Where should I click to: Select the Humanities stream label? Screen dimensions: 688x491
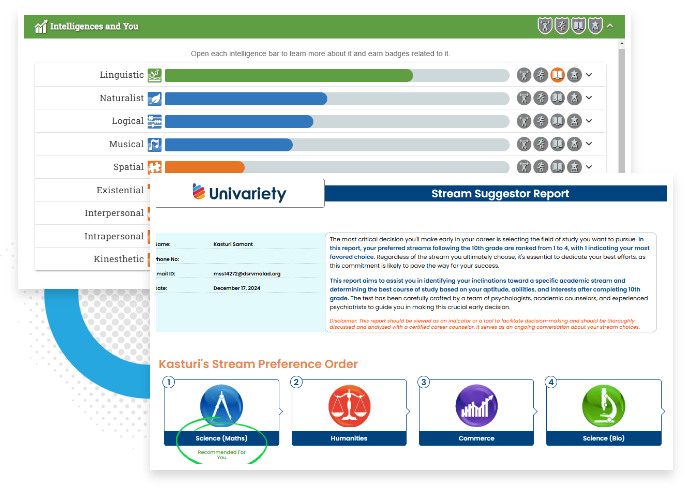pyautogui.click(x=349, y=438)
